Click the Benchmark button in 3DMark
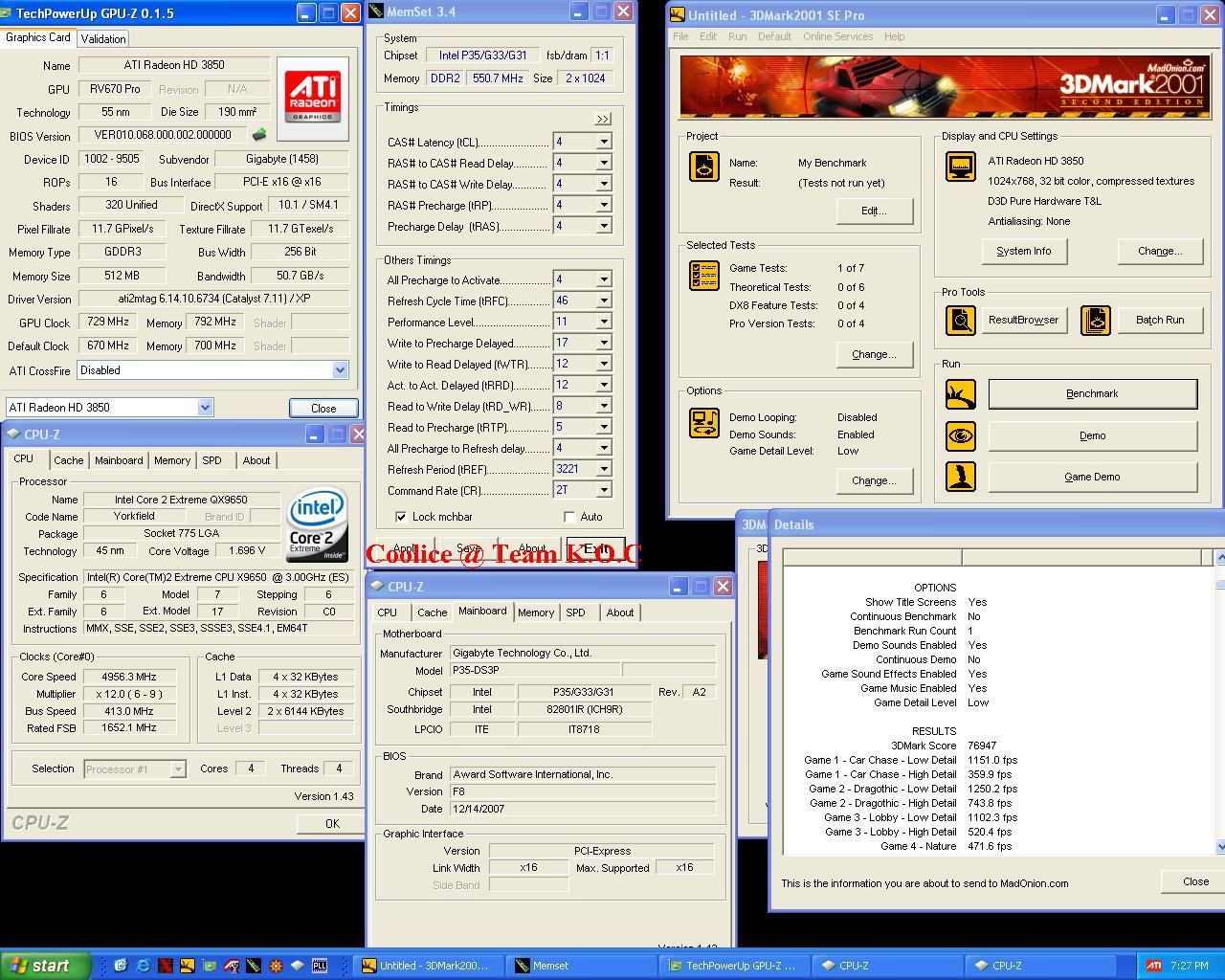Image resolution: width=1225 pixels, height=980 pixels. pyautogui.click(x=1092, y=393)
